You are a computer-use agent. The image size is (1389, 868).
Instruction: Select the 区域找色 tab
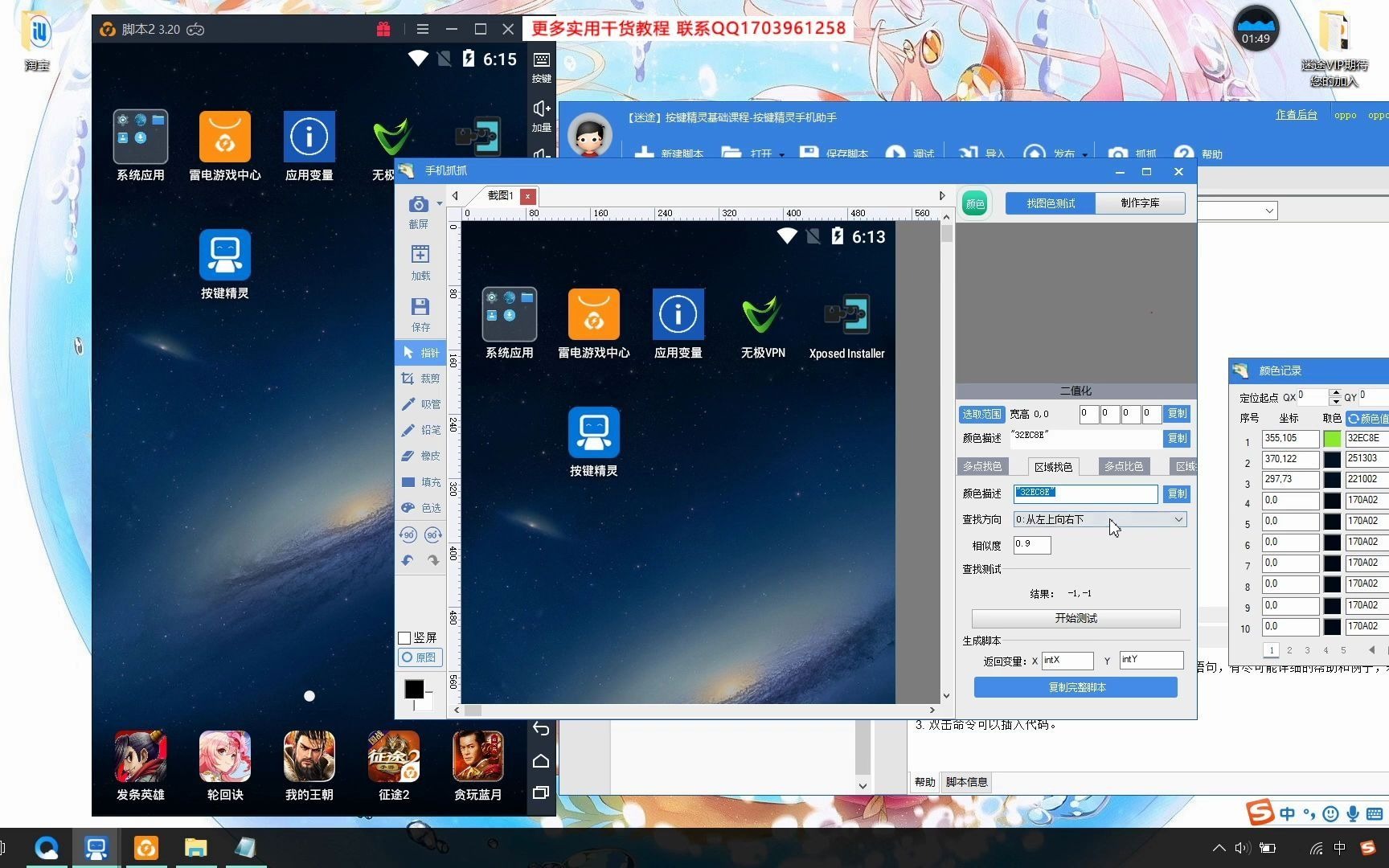1053,466
